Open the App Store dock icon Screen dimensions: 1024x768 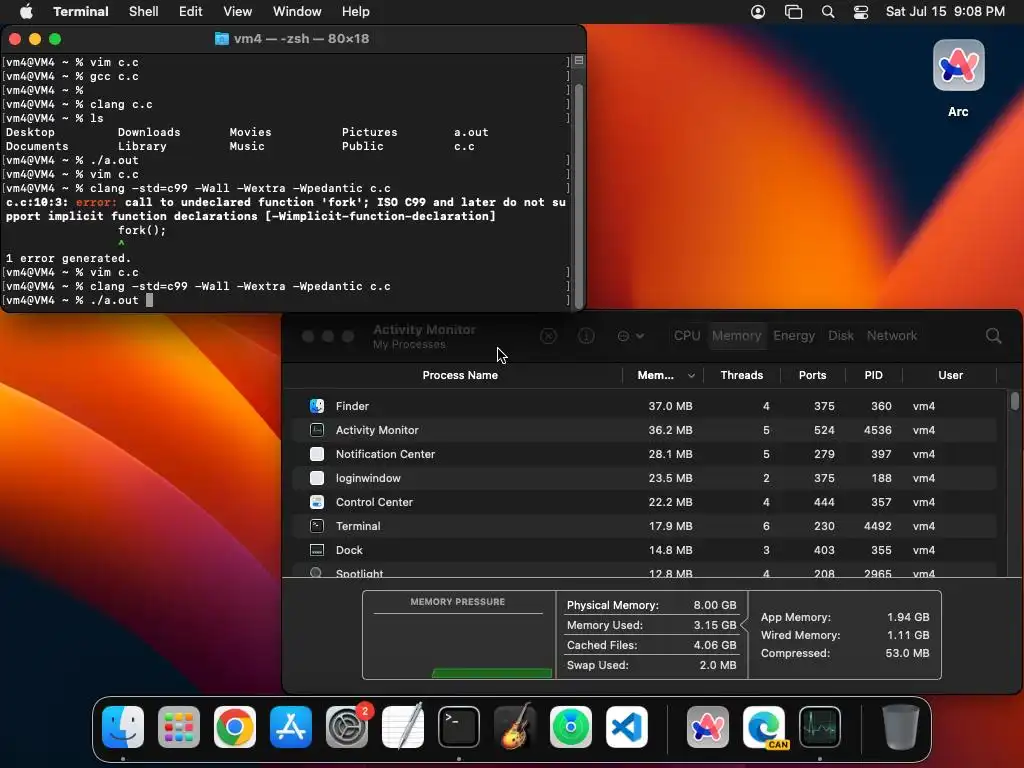[x=291, y=727]
